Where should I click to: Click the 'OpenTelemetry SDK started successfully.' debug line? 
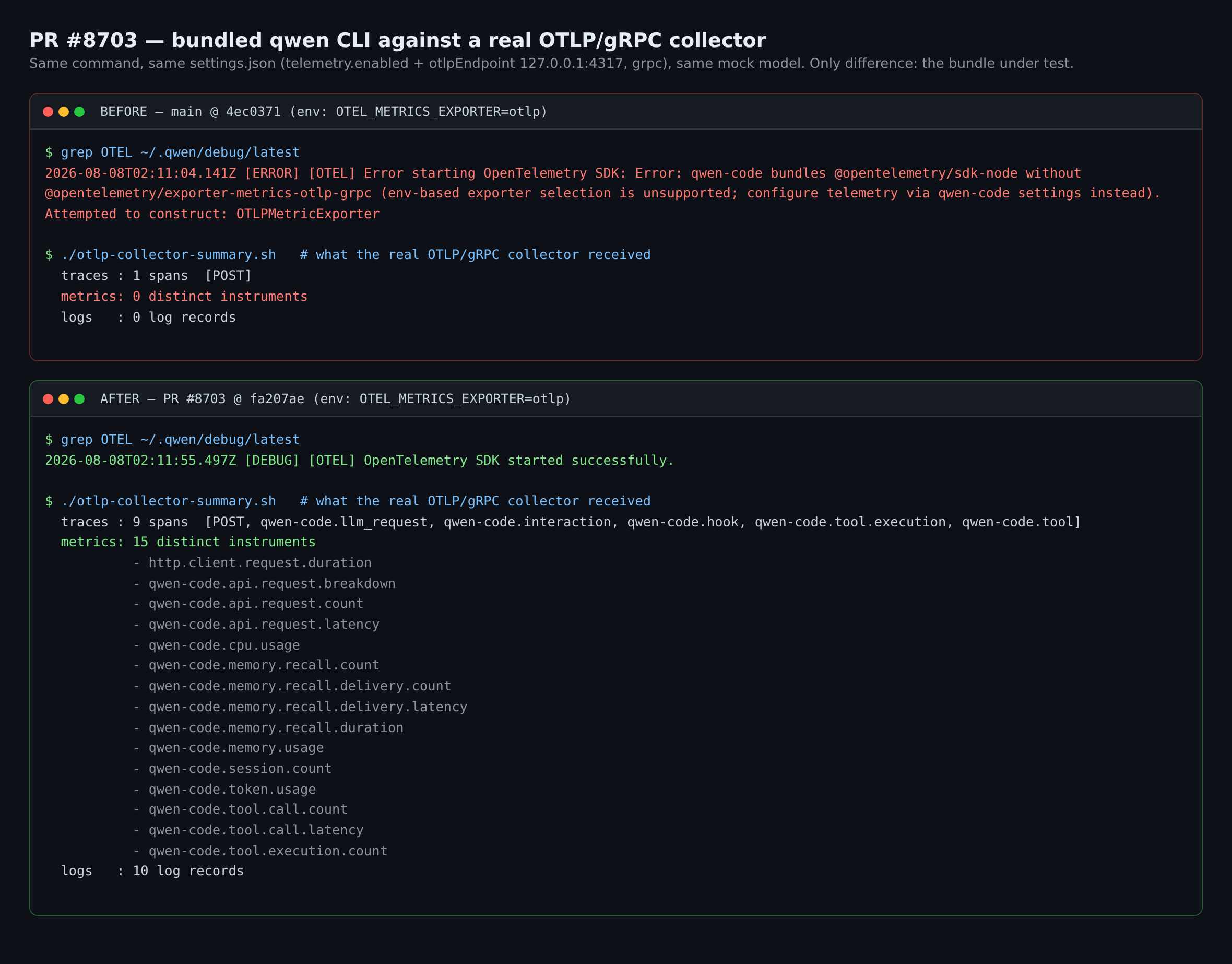pyautogui.click(x=359, y=461)
